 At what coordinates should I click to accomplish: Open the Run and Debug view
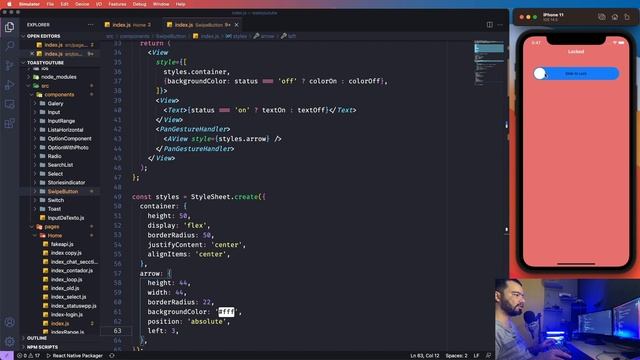click(x=9, y=85)
